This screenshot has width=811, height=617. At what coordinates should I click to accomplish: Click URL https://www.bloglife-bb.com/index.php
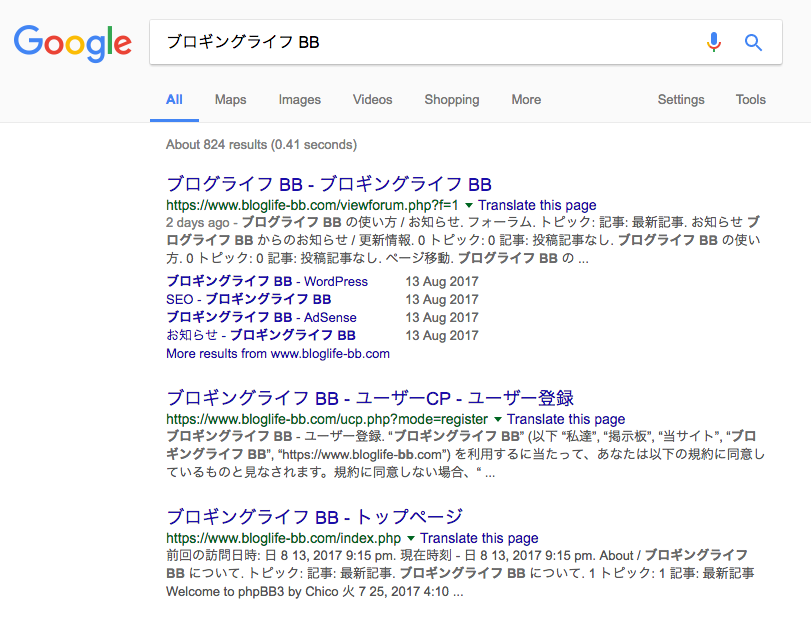coord(283,538)
